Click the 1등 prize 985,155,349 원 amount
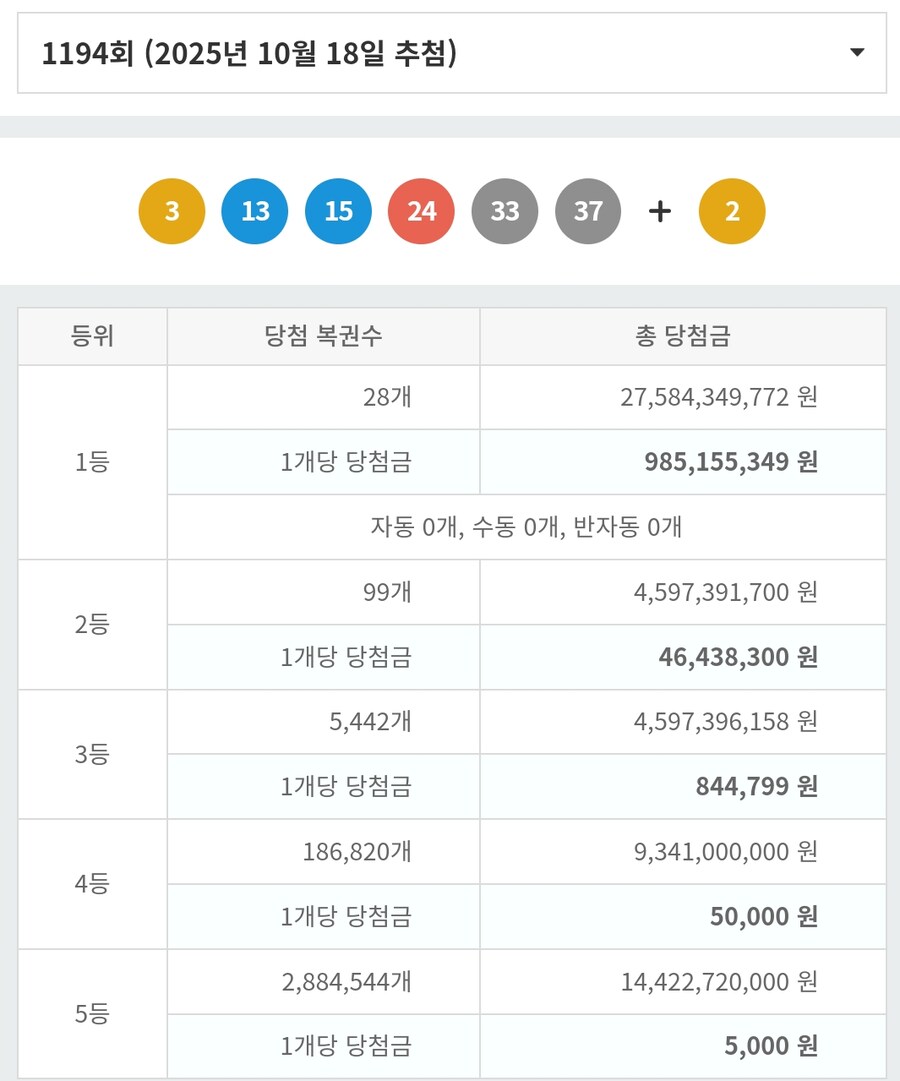The image size is (900, 1081). [731, 462]
